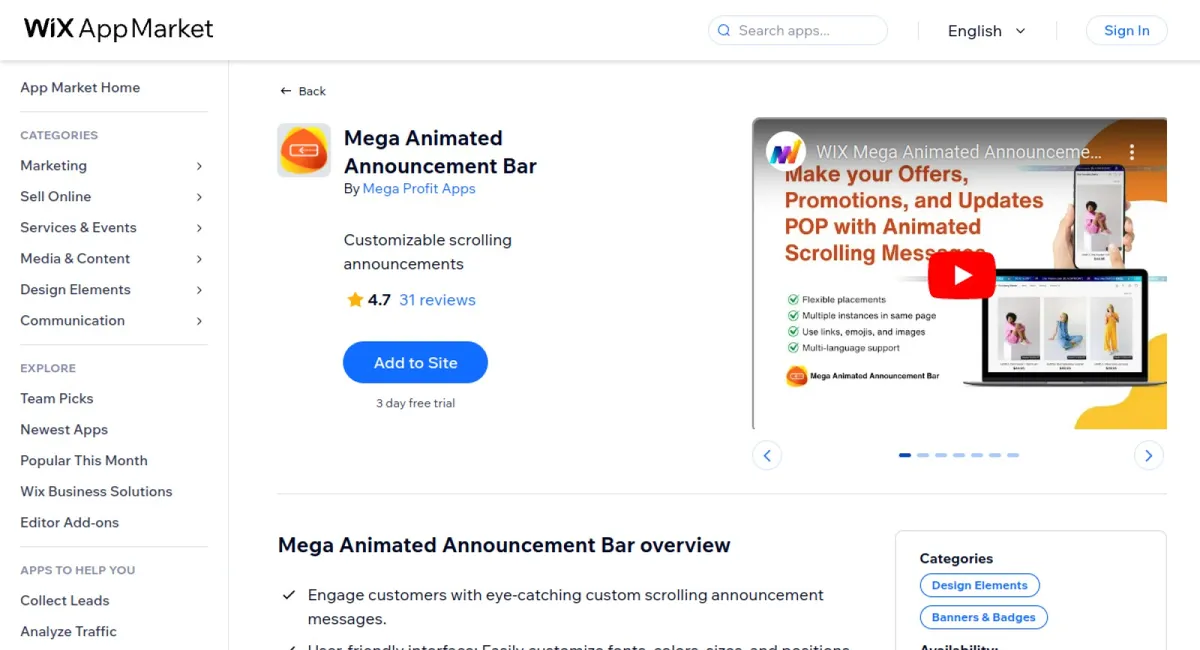Click the 'Categories' heading in side card

pos(956,558)
